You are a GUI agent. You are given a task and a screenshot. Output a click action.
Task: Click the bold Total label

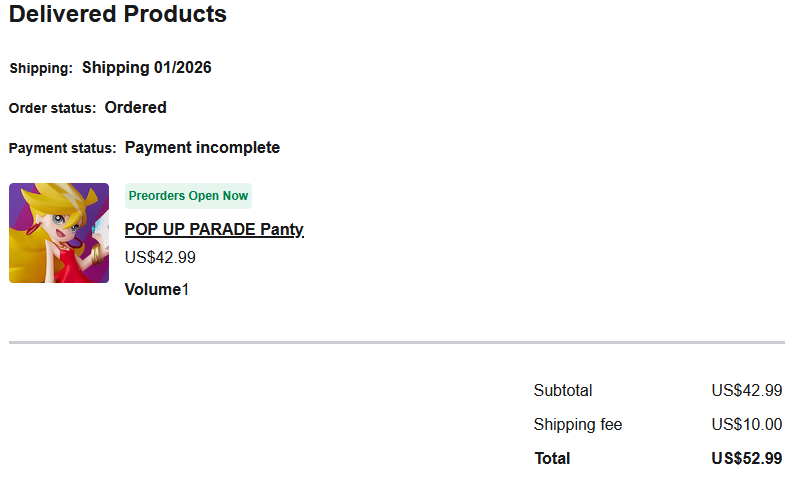[552, 459]
